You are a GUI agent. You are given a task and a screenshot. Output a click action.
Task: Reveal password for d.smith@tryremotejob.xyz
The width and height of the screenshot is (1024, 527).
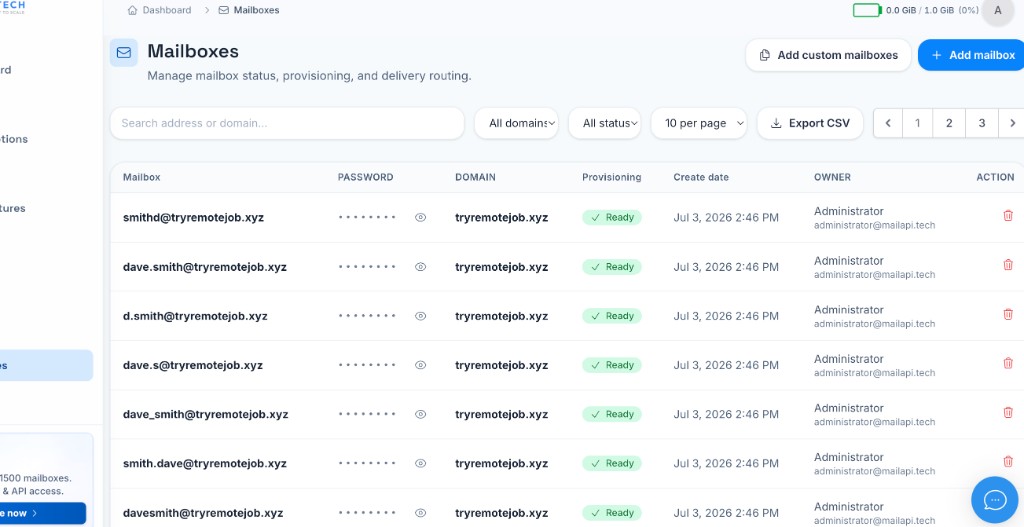point(421,316)
